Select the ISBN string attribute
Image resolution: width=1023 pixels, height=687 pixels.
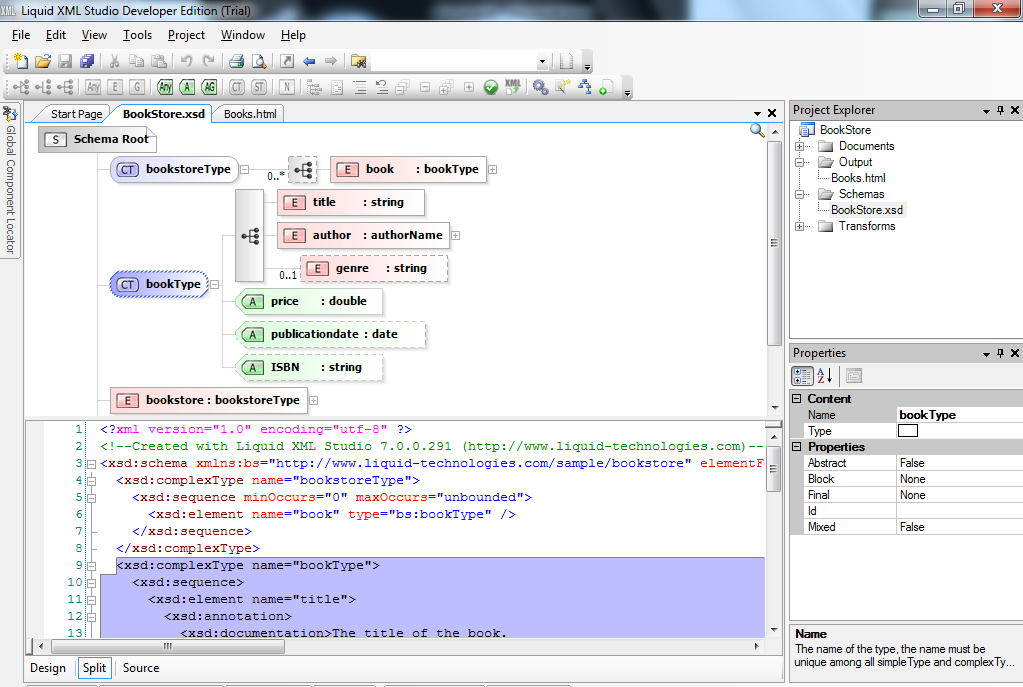309,367
